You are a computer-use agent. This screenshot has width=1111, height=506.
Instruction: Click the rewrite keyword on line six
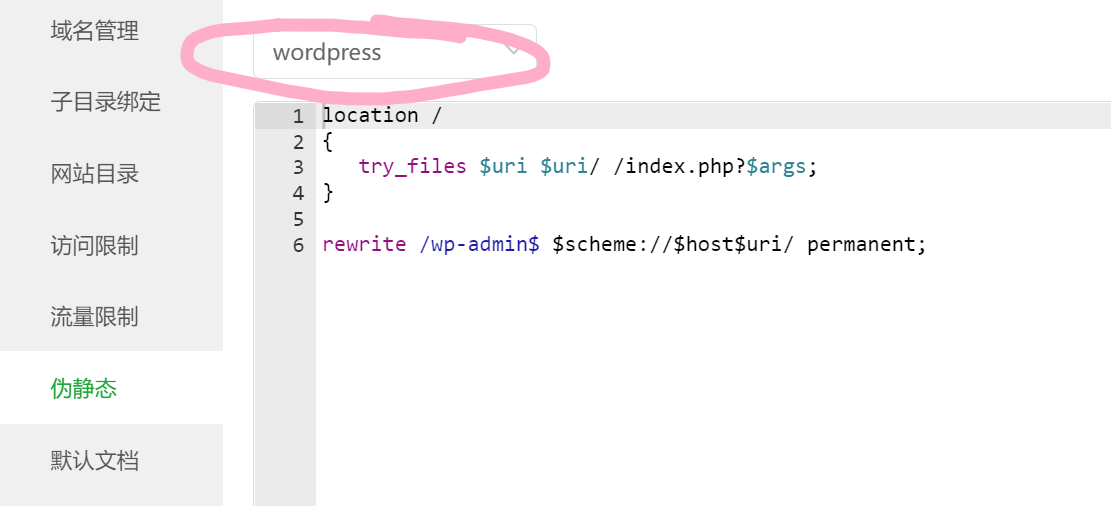click(364, 245)
